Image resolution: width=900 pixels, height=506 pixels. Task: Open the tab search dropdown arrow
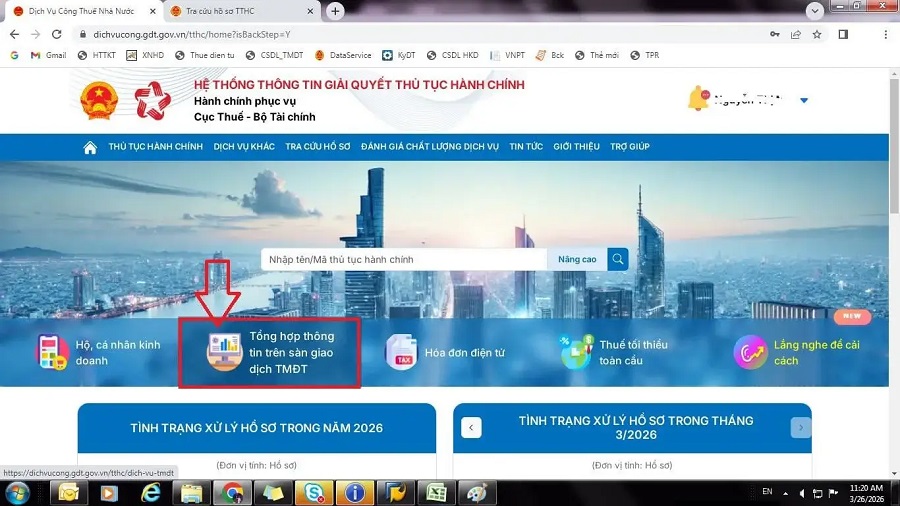(x=814, y=11)
